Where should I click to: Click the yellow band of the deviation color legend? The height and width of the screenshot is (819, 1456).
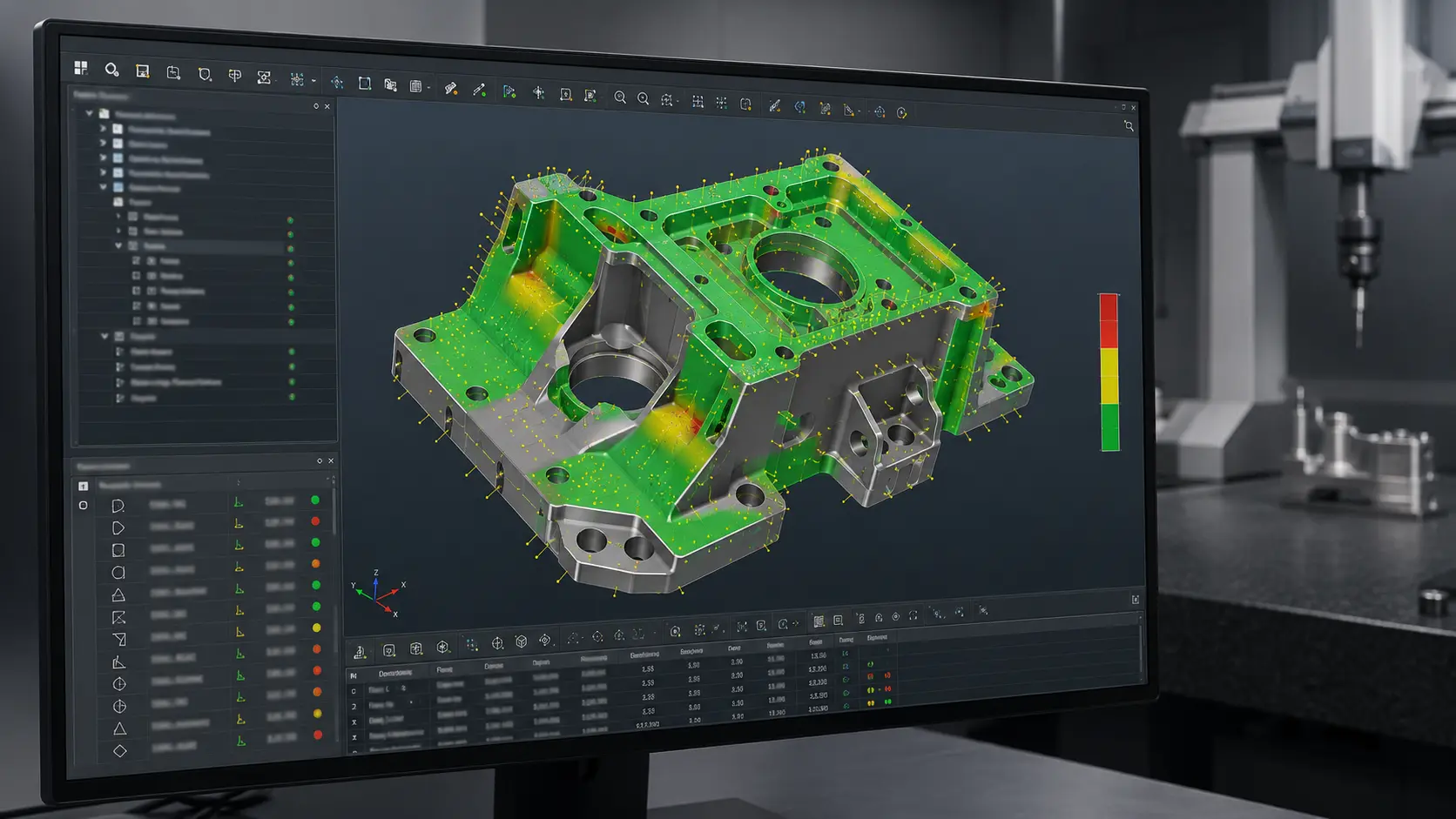(x=1109, y=376)
